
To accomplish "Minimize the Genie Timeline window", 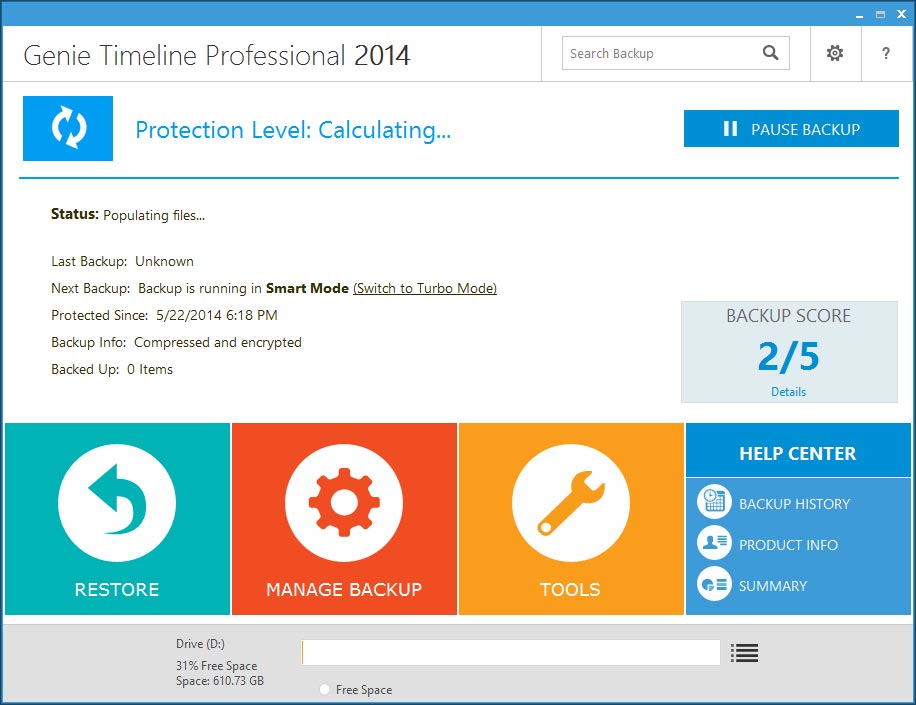I will (859, 15).
